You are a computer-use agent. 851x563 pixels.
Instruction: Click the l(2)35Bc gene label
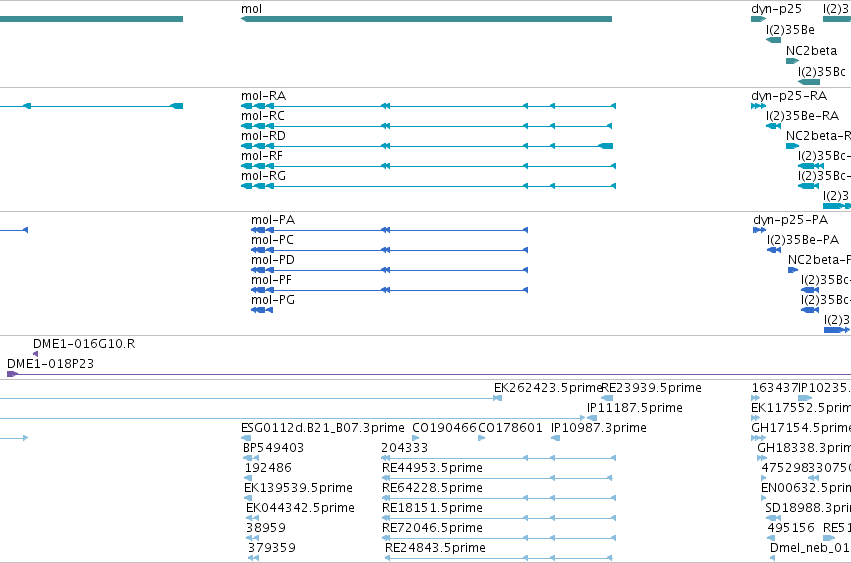pyautogui.click(x=822, y=72)
